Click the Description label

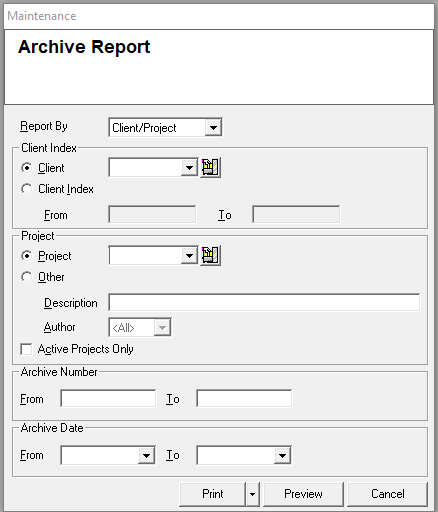(x=71, y=303)
